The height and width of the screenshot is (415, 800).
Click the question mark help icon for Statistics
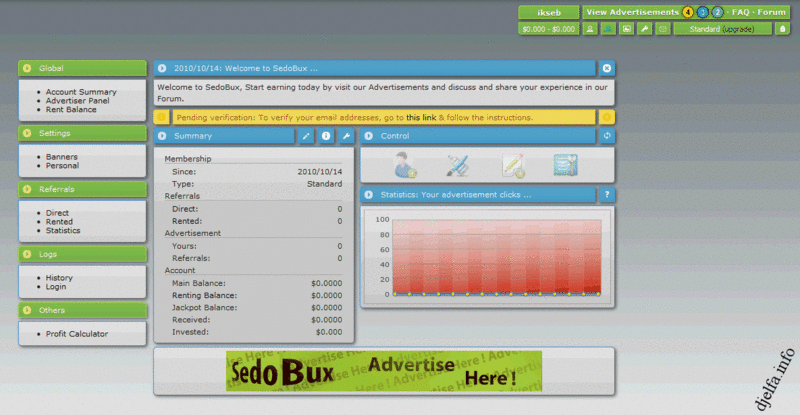(x=607, y=194)
